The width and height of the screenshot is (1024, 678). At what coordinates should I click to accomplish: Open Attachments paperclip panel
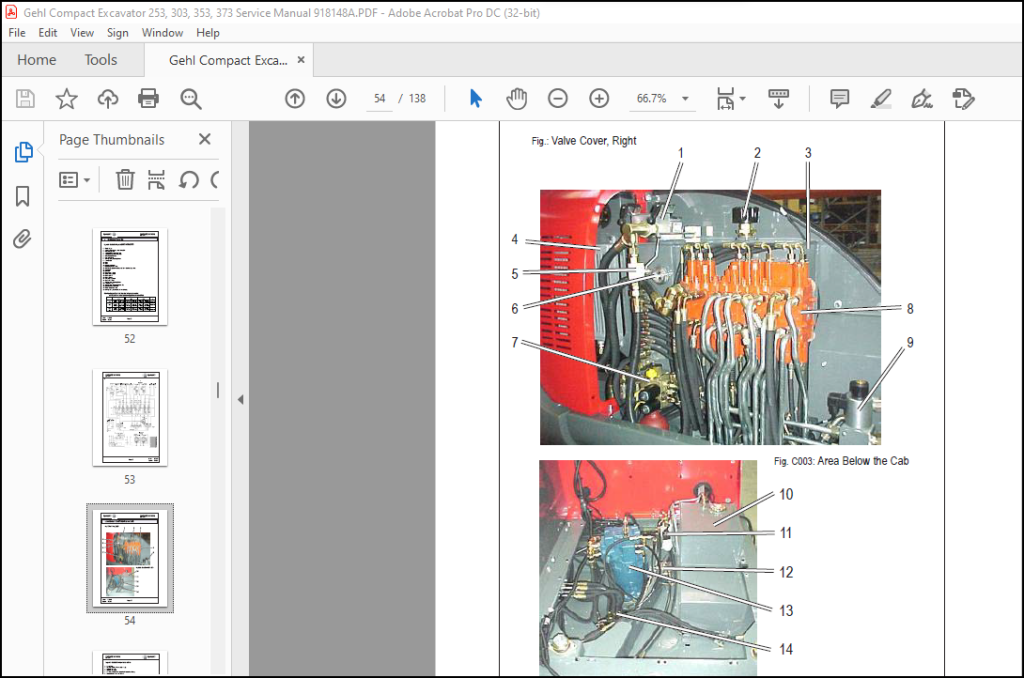tap(22, 239)
